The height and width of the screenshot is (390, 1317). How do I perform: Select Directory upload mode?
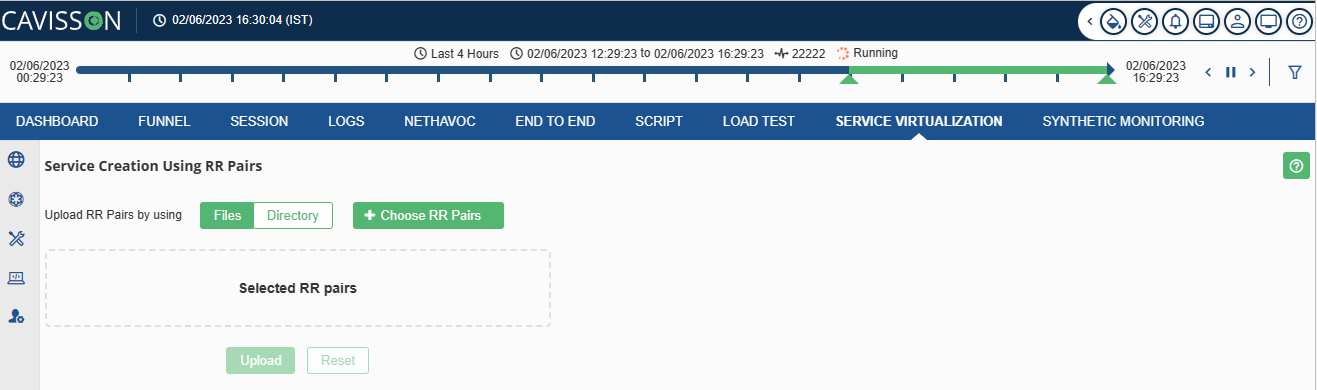pos(293,215)
